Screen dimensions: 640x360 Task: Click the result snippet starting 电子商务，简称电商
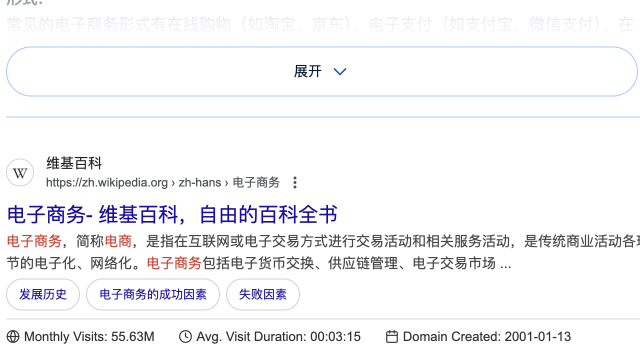pyautogui.click(x=323, y=252)
